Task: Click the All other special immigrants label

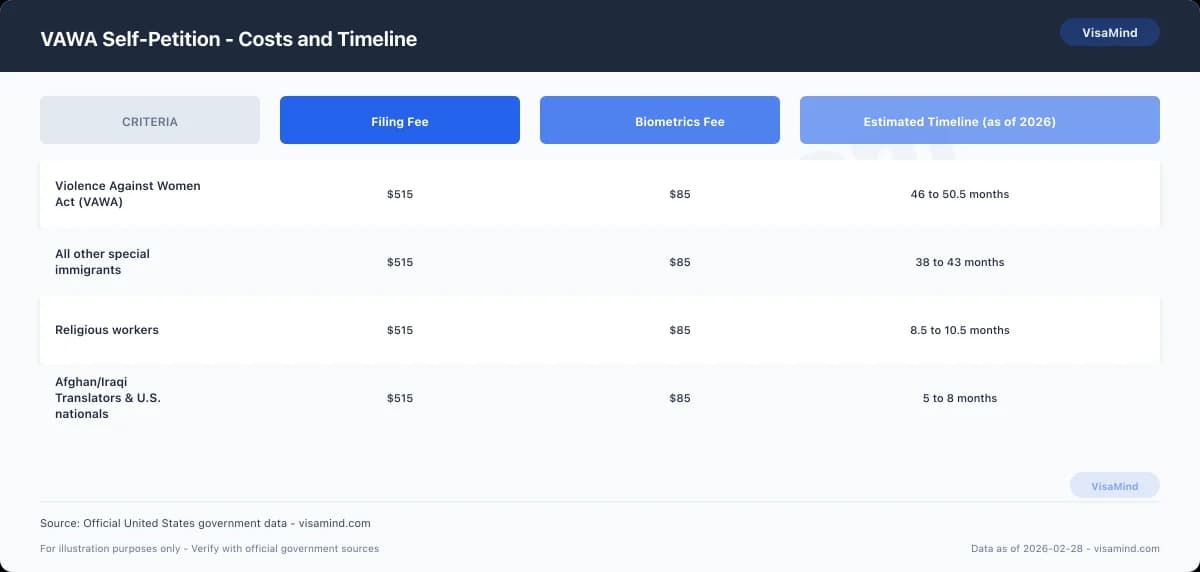Action: [102, 262]
